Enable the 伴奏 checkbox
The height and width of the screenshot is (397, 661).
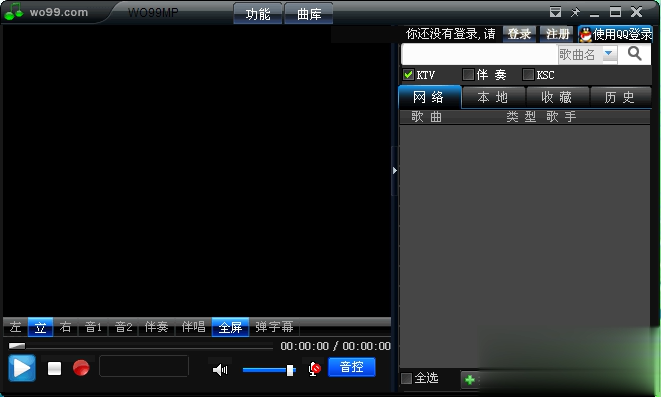click(468, 75)
